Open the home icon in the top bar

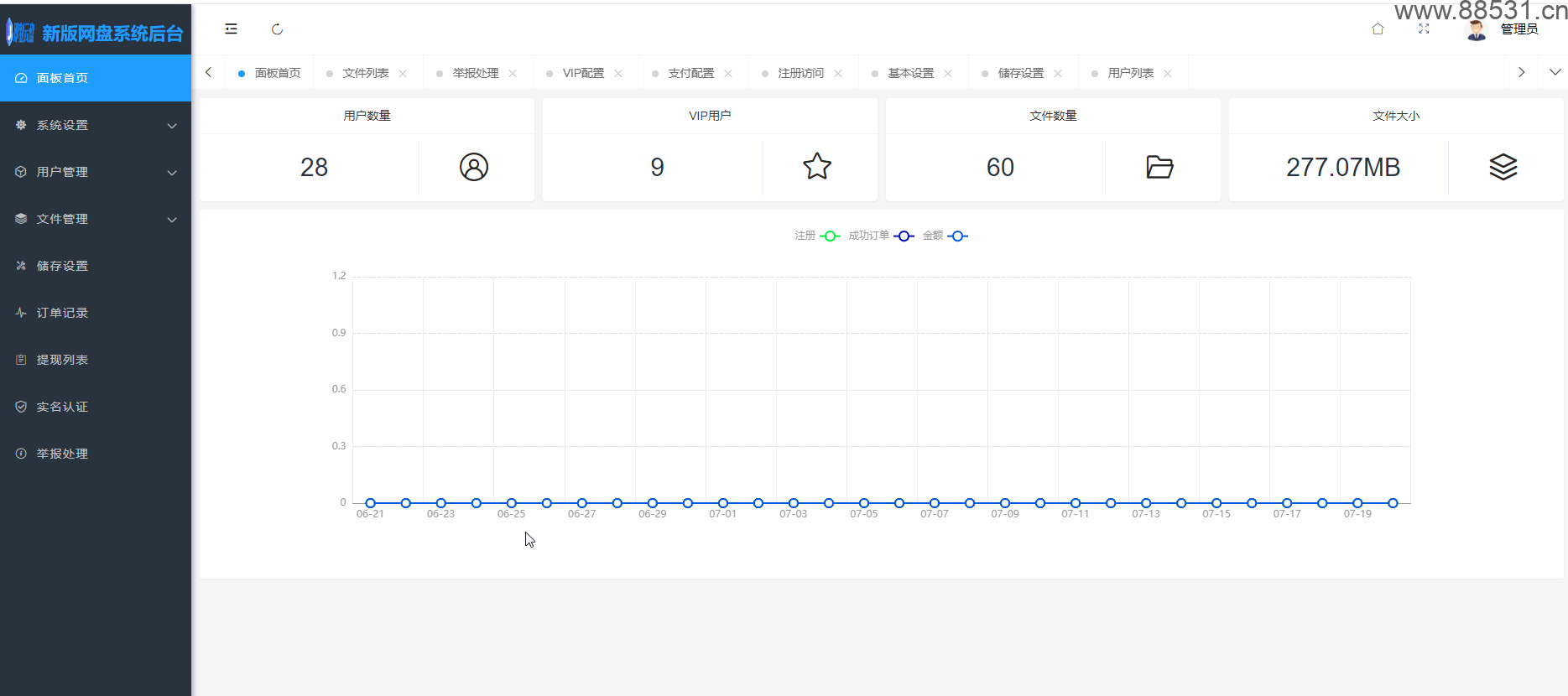pyautogui.click(x=1378, y=29)
